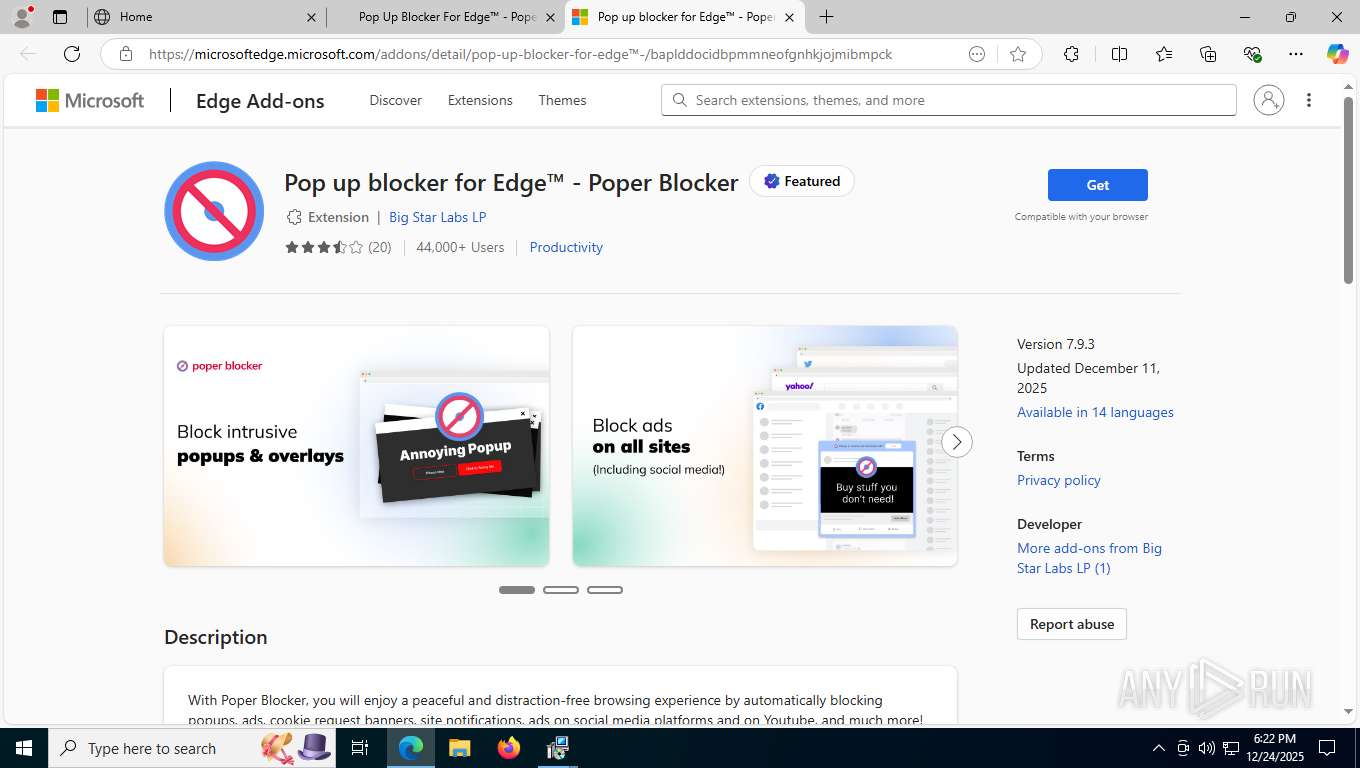
Task: Open Edge Add-ons home link
Action: coord(260,100)
